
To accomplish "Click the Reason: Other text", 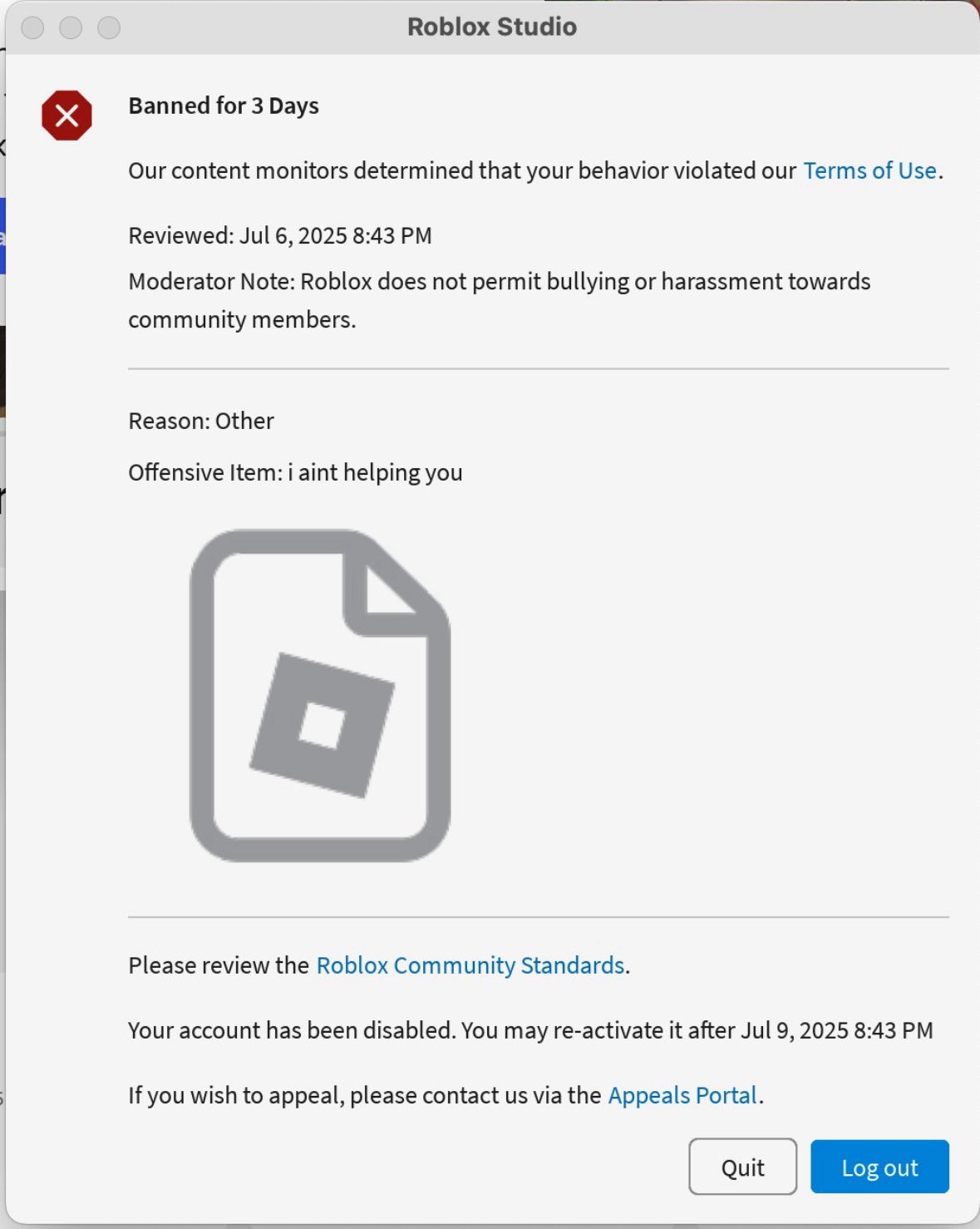I will (x=201, y=421).
